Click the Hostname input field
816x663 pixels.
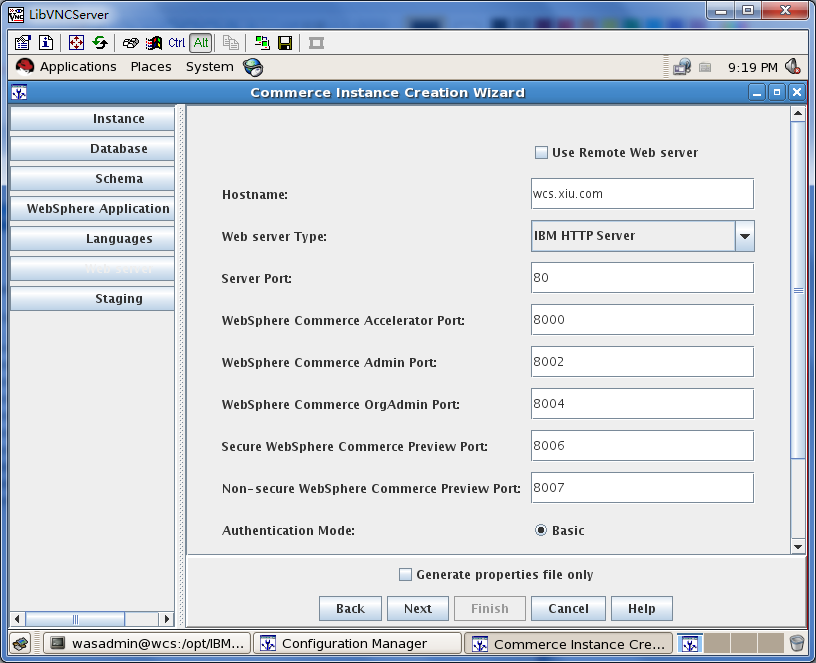pyautogui.click(x=642, y=194)
